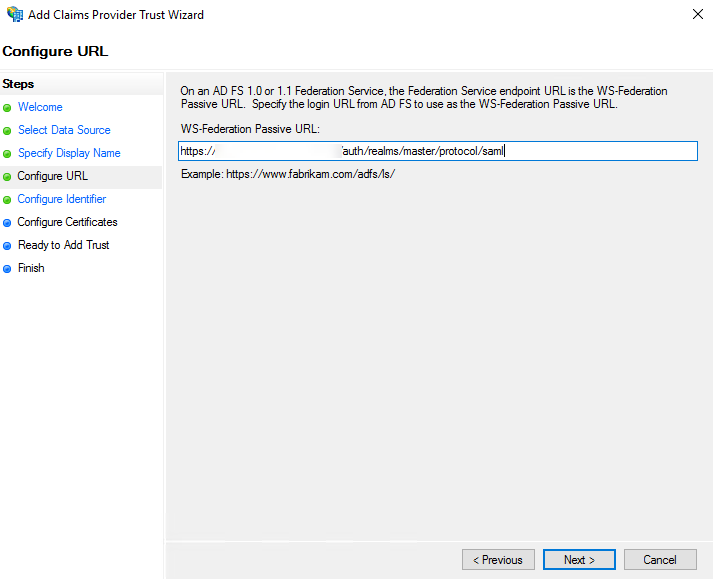Cancel the claims provider trust wizard

click(660, 560)
